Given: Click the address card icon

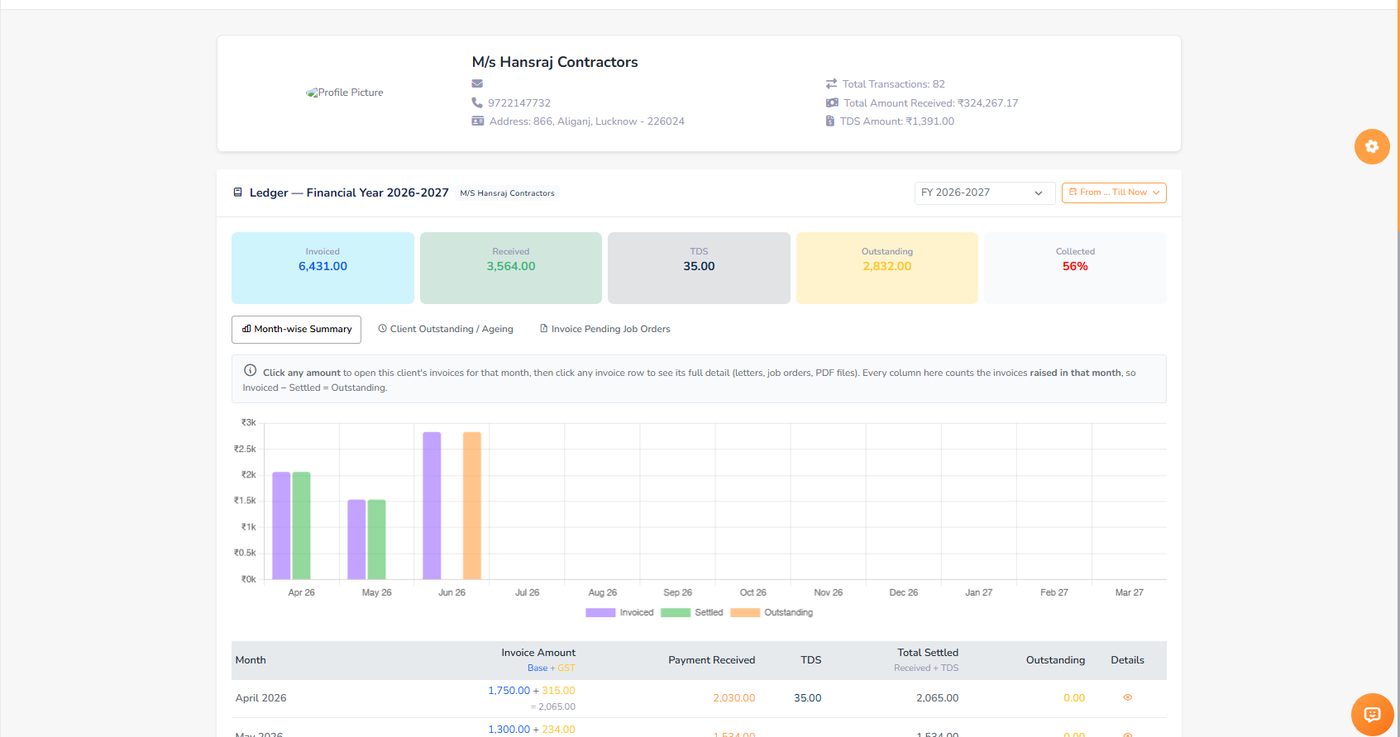Looking at the screenshot, I should 478,121.
